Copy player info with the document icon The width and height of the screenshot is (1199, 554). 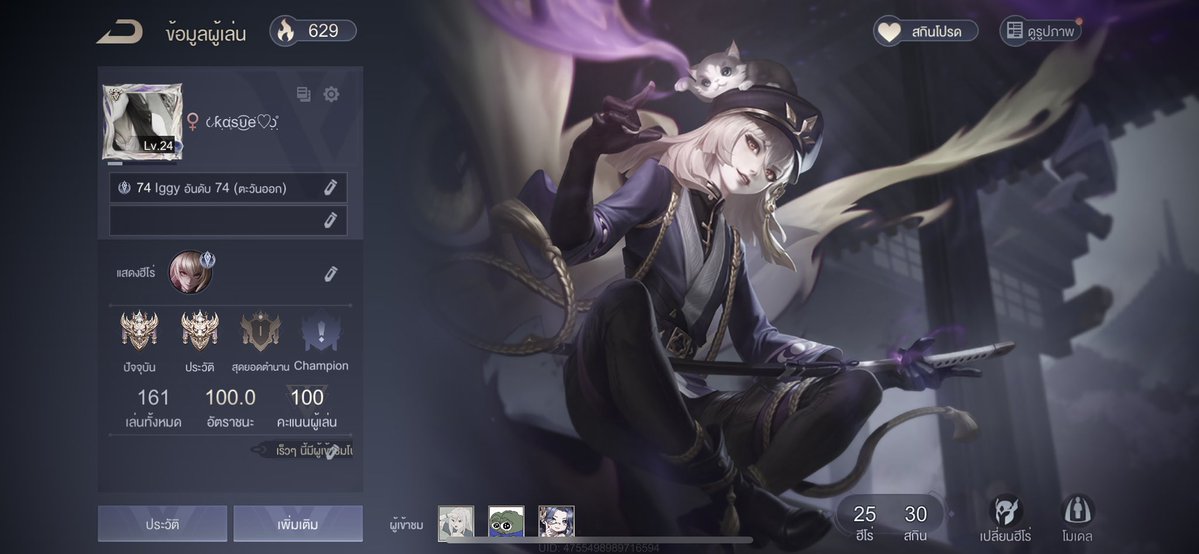click(304, 94)
